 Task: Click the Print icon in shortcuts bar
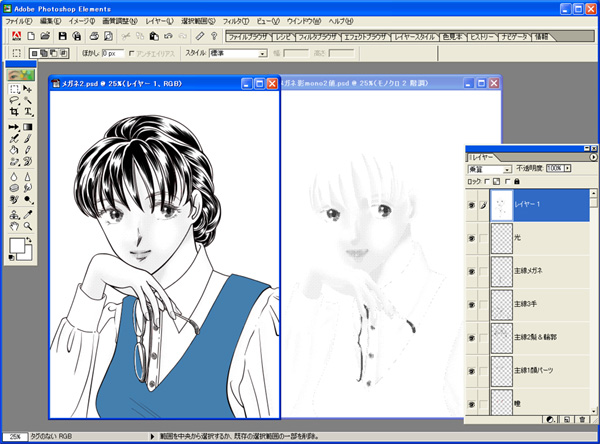click(94, 36)
